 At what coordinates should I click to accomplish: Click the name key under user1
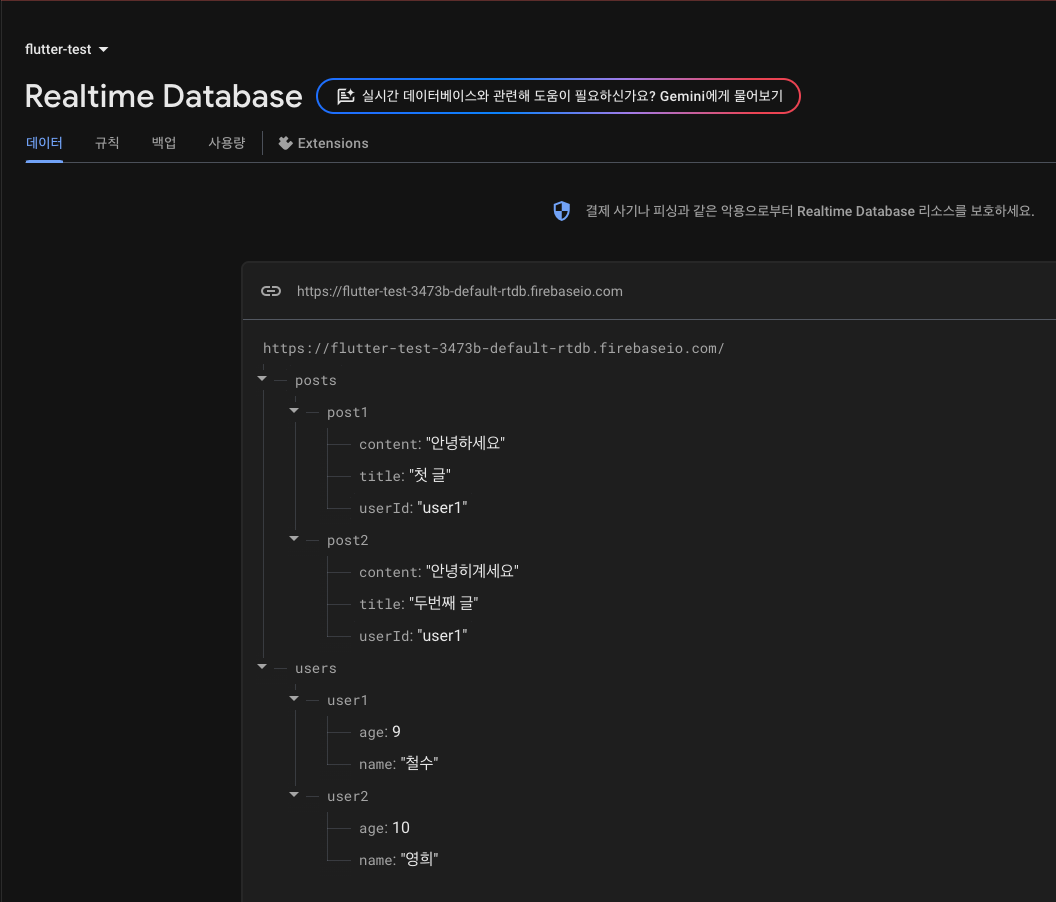coord(376,765)
